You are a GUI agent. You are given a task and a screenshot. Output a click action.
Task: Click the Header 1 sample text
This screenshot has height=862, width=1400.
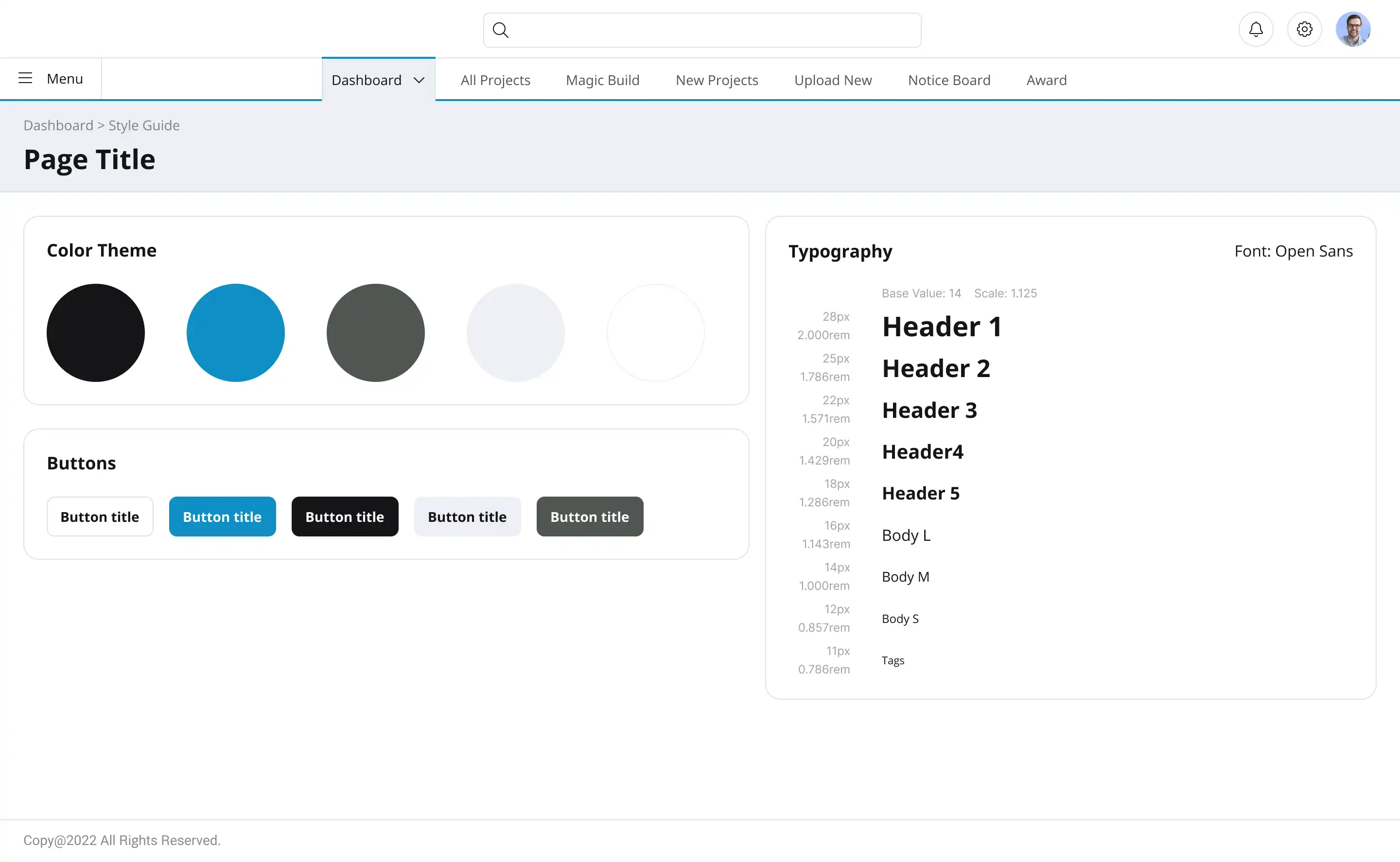[x=942, y=327]
